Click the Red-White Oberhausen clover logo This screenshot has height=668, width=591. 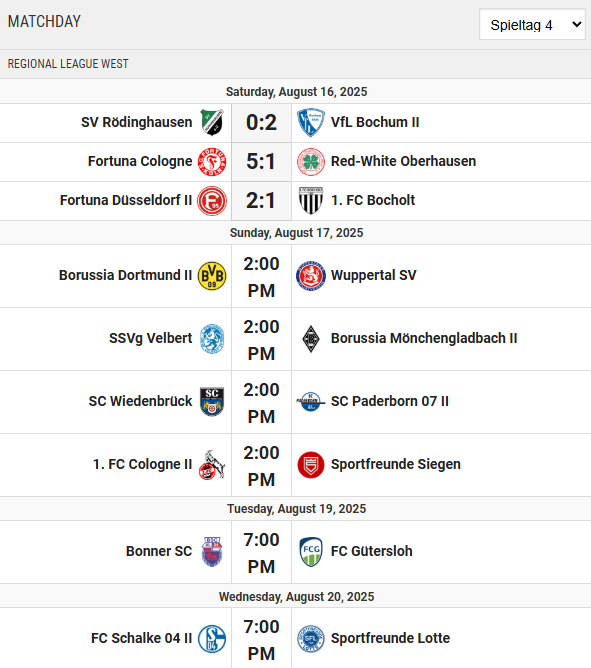[x=311, y=161]
